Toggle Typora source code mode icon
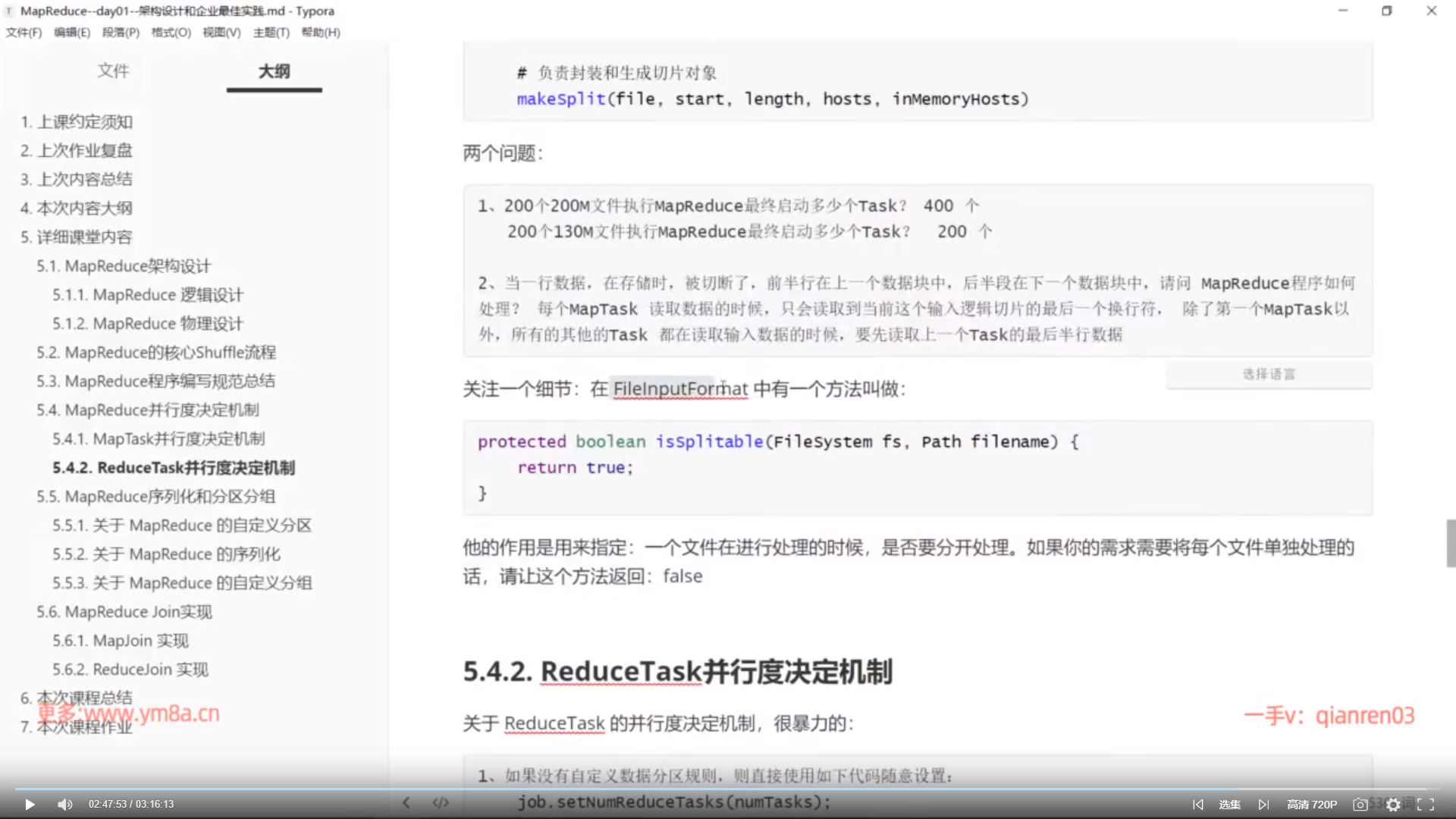The image size is (1456, 819). [x=441, y=802]
